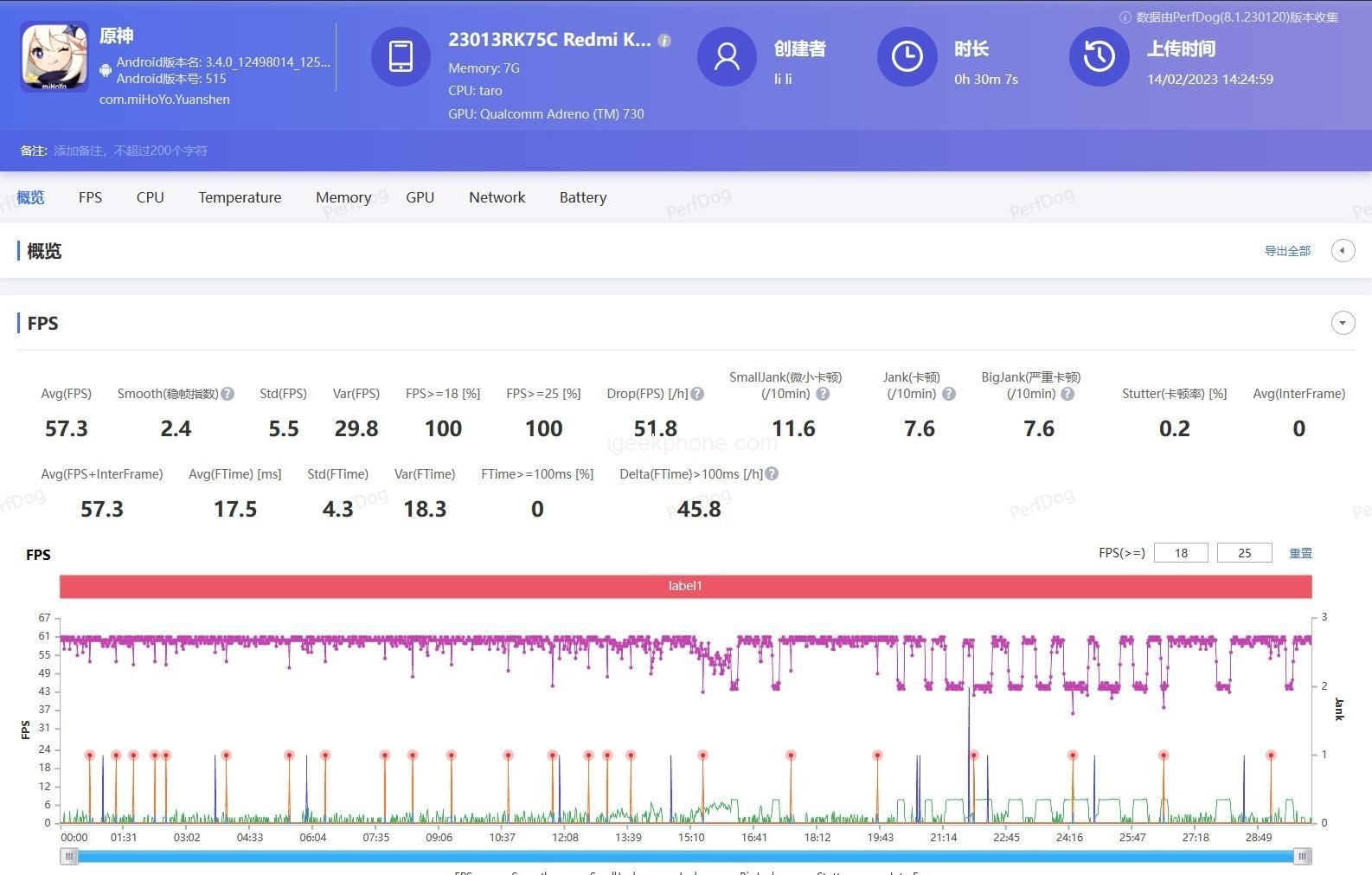Click the SmallJank help question icon
1372x875 pixels.
(x=823, y=394)
